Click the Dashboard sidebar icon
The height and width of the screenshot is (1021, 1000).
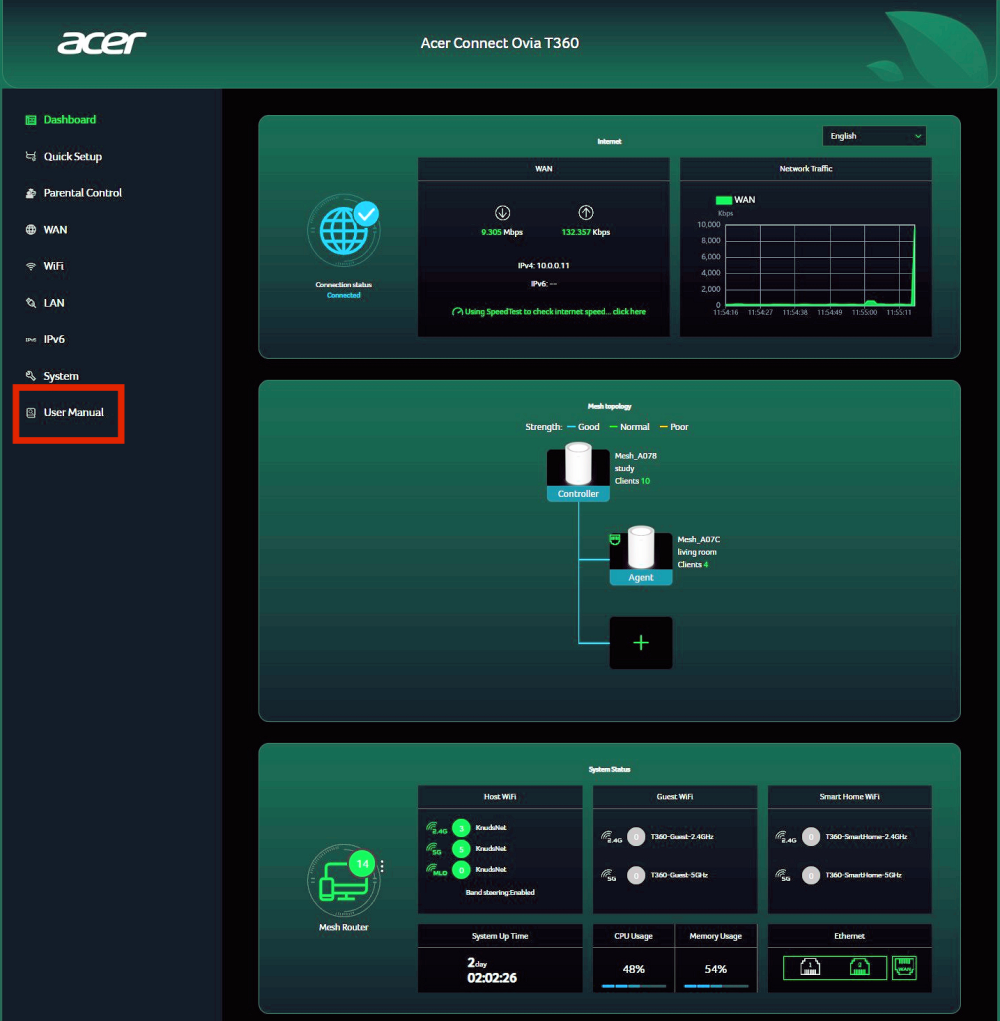tap(31, 120)
